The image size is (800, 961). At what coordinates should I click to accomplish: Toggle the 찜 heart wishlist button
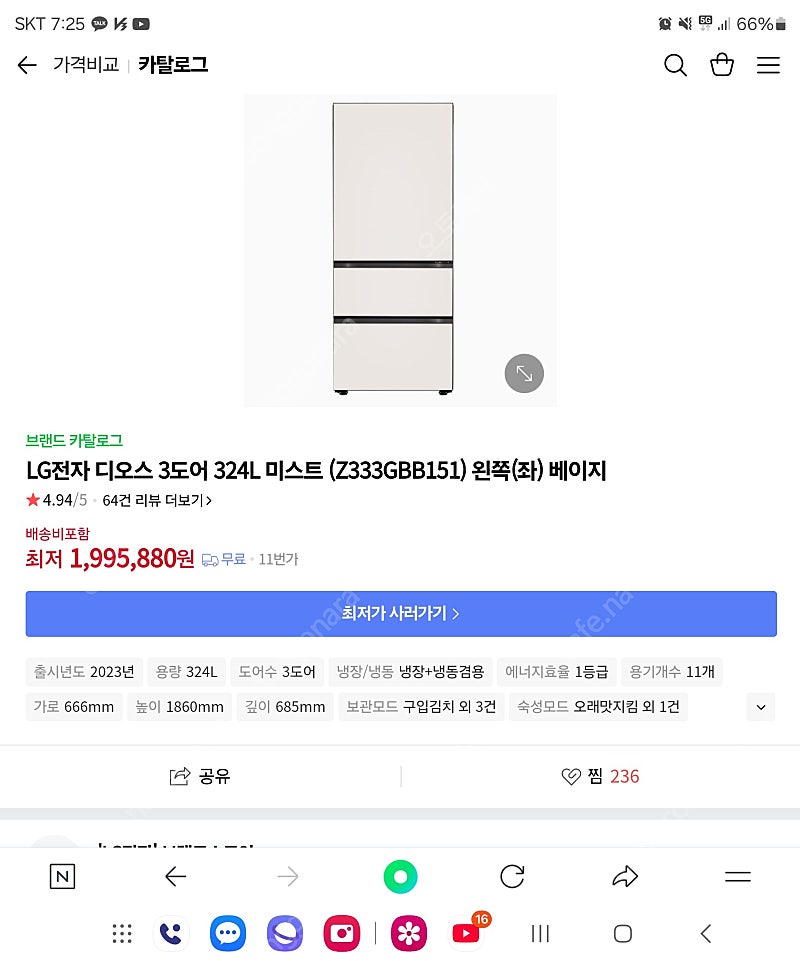tap(600, 777)
